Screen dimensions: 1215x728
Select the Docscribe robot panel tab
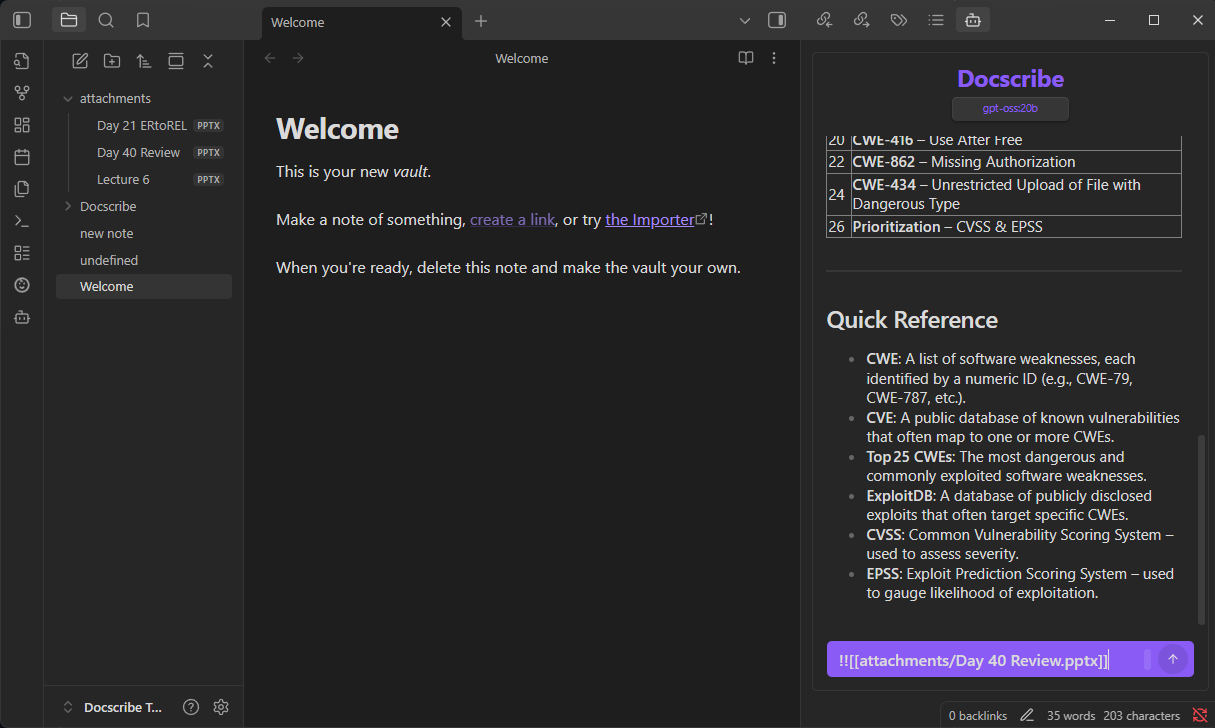[x=972, y=20]
